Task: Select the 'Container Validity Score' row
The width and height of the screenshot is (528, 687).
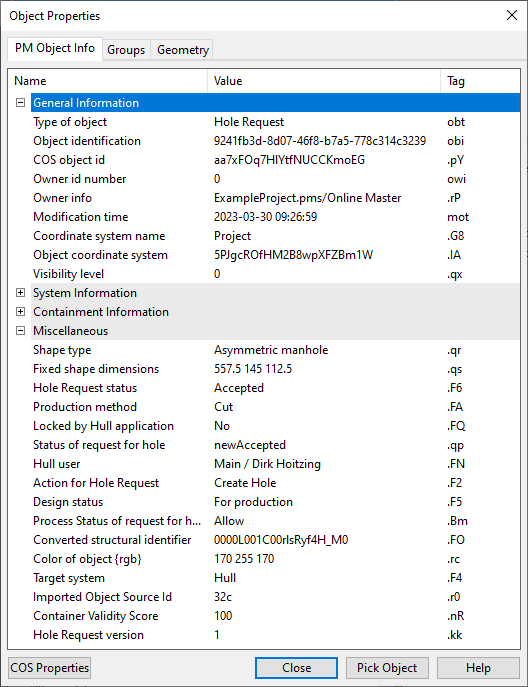Action: (x=275, y=616)
